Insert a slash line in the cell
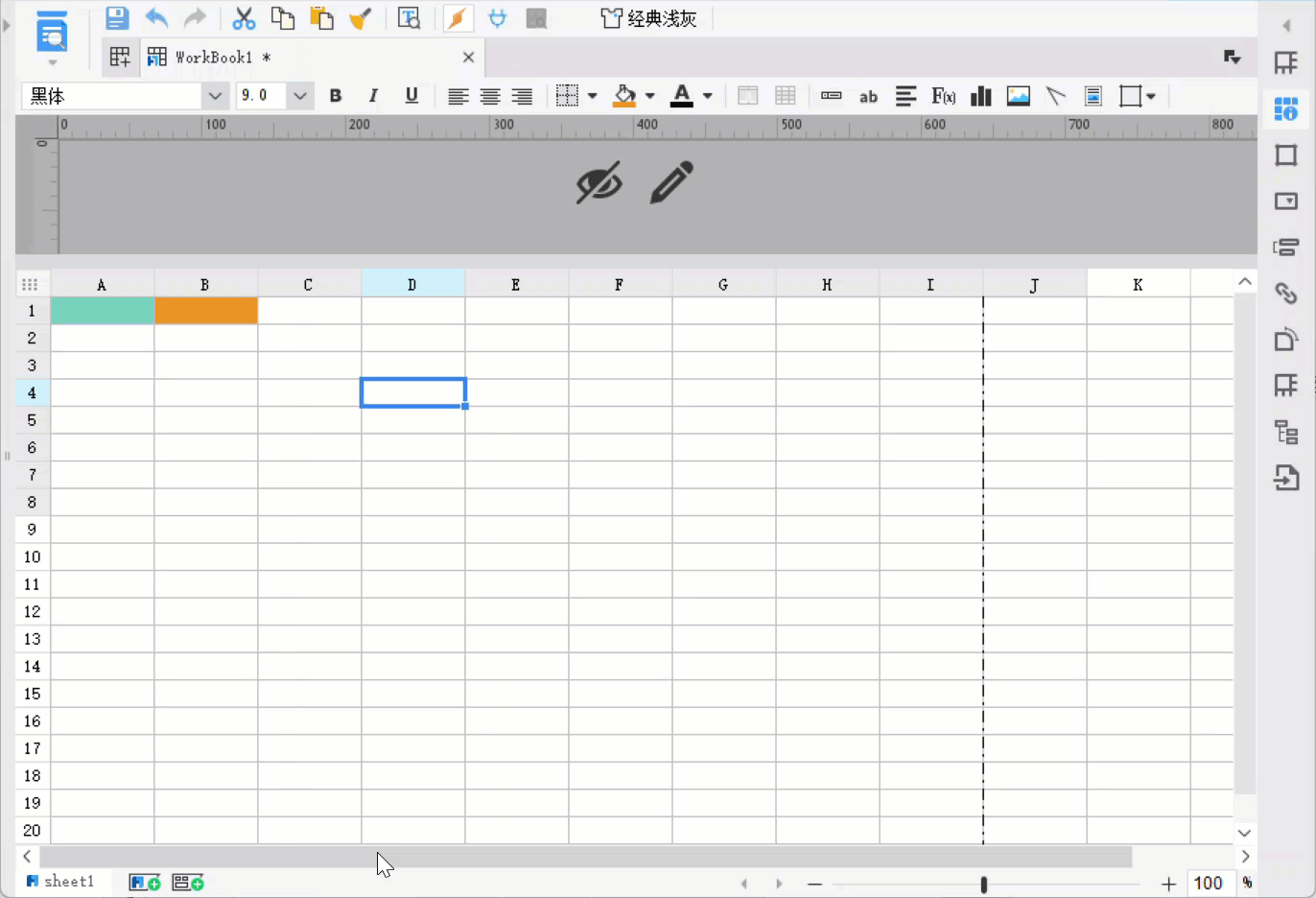 [1056, 96]
